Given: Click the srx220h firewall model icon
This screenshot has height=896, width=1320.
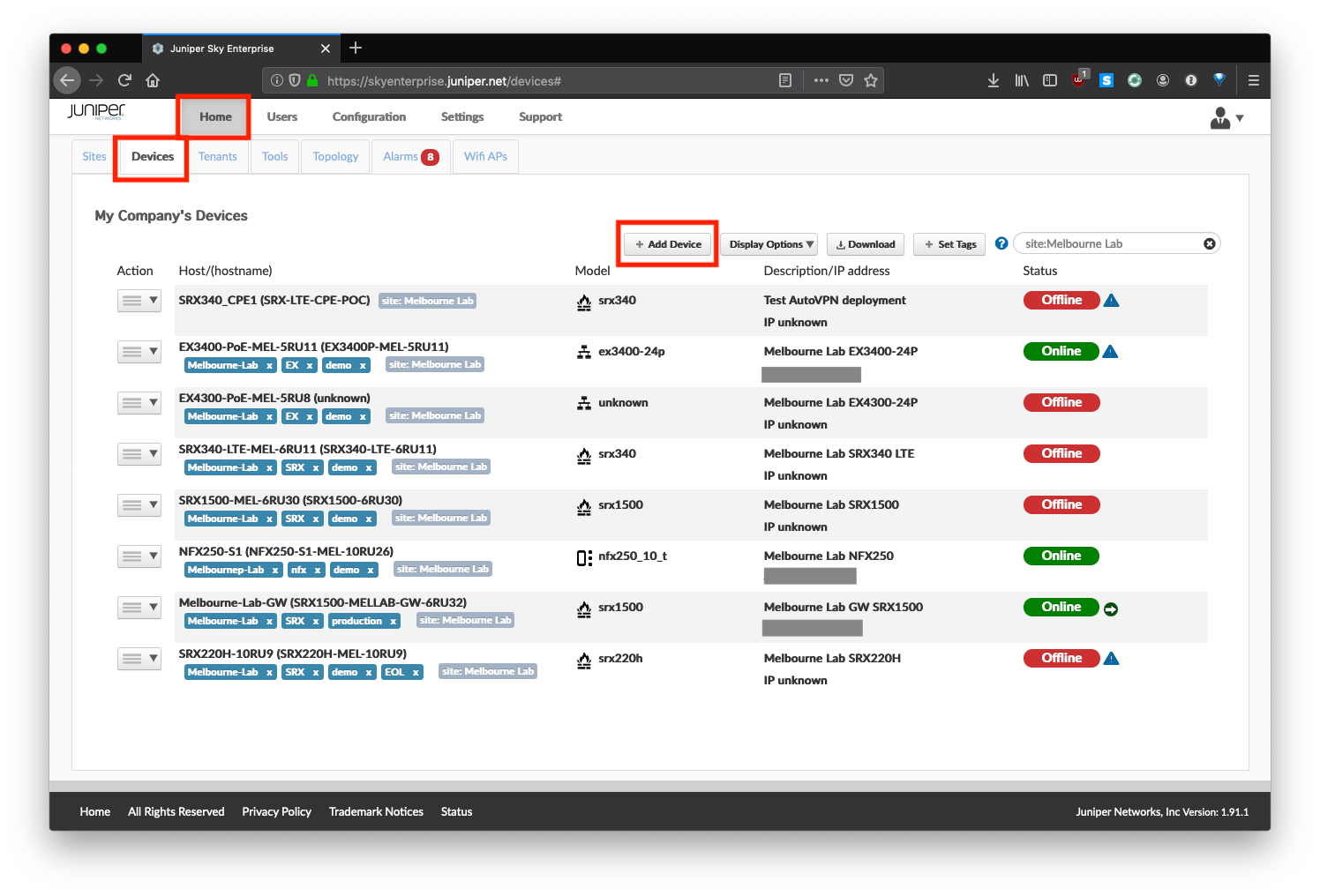Looking at the screenshot, I should tap(584, 660).
